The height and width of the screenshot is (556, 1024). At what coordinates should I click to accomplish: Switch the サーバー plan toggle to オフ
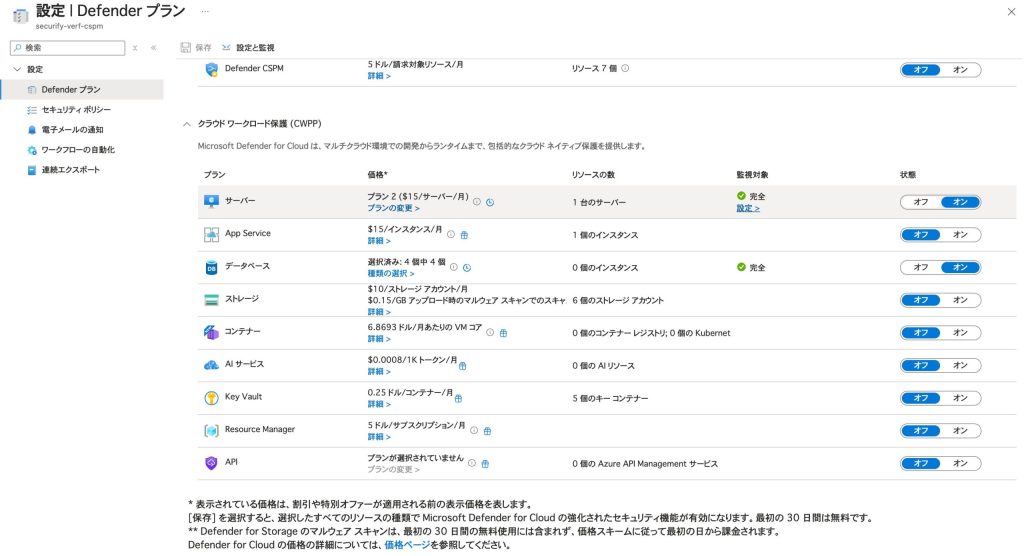tap(921, 202)
